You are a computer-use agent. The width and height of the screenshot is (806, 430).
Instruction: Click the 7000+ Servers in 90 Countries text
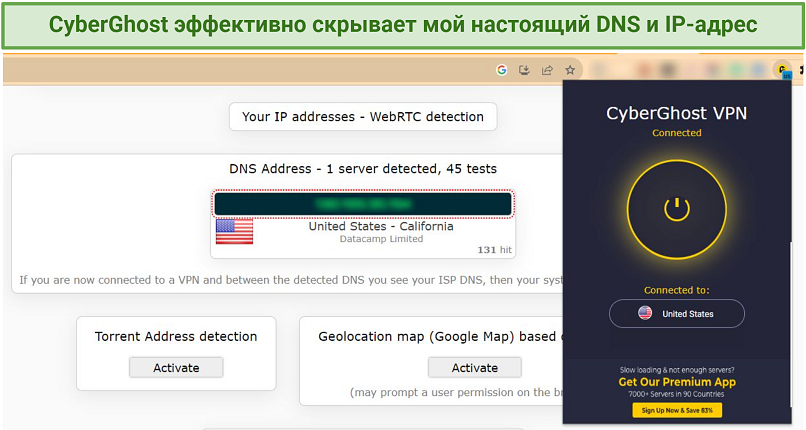click(x=676, y=394)
